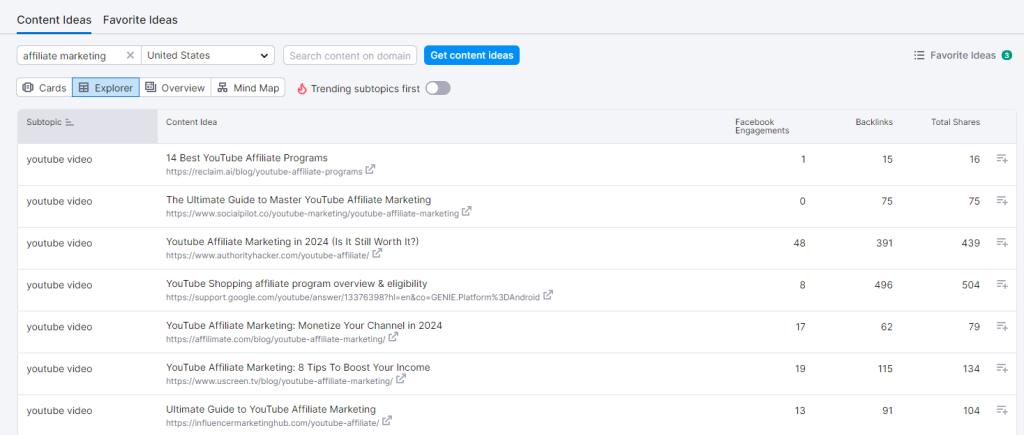Open affilimate.com link external icon
This screenshot has height=435, width=1024.
393,338
